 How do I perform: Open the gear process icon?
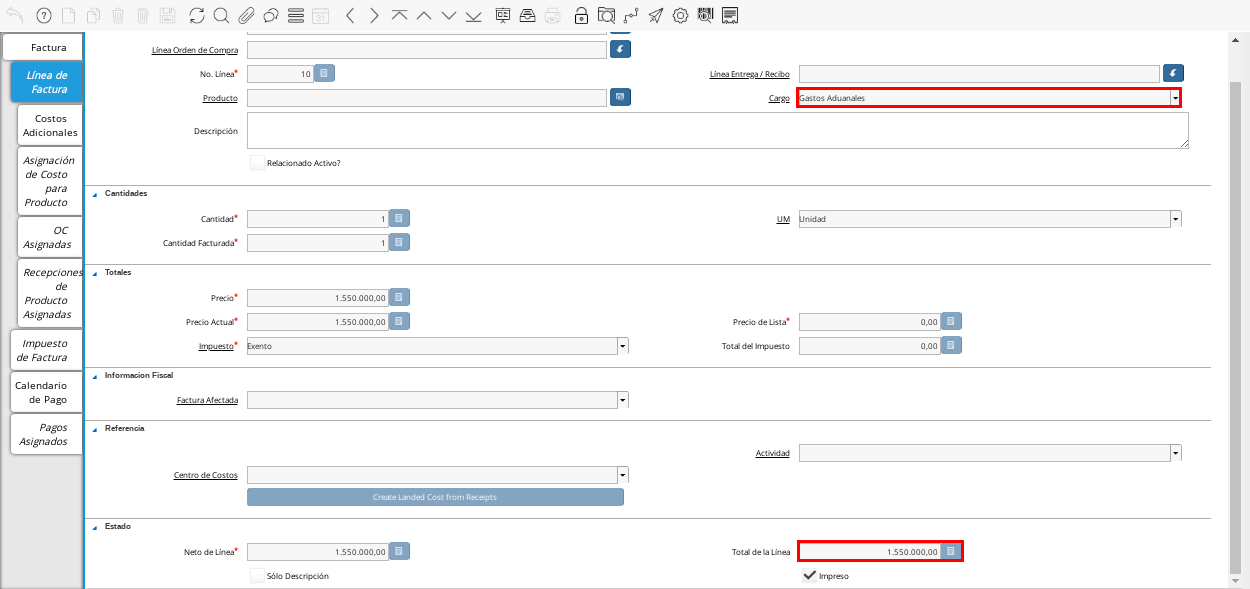coord(680,15)
